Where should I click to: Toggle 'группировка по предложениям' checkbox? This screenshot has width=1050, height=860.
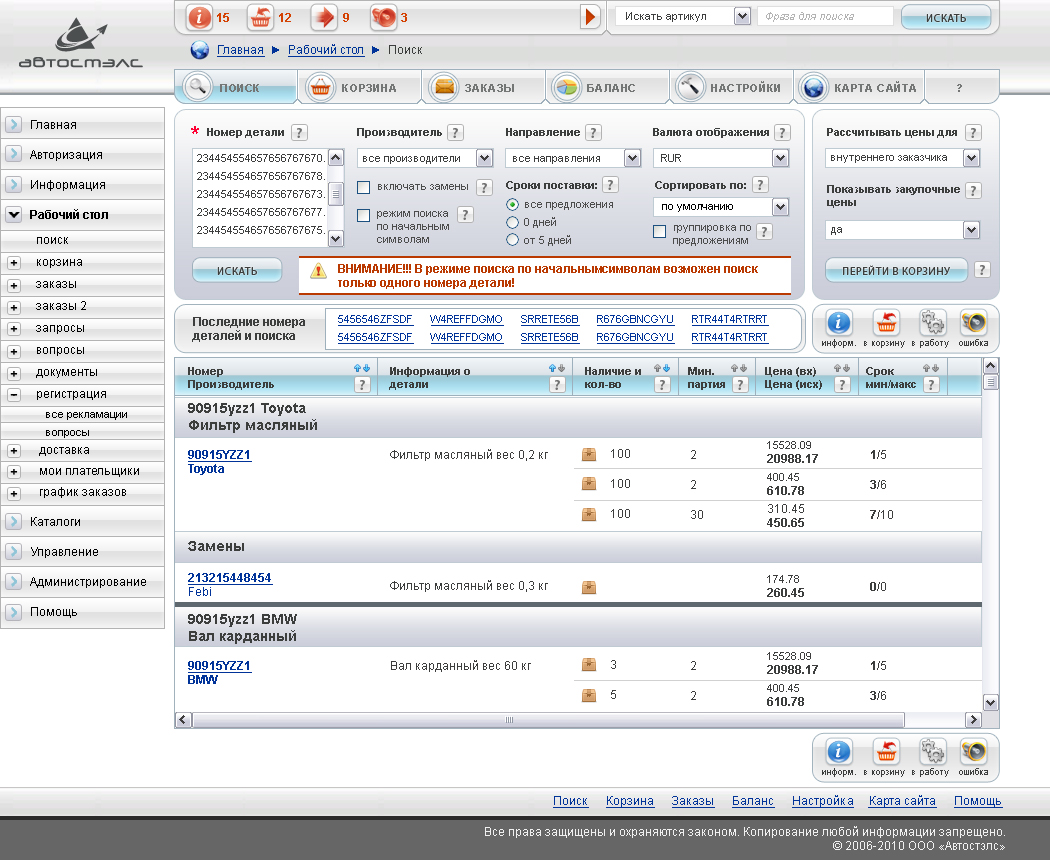[660, 232]
